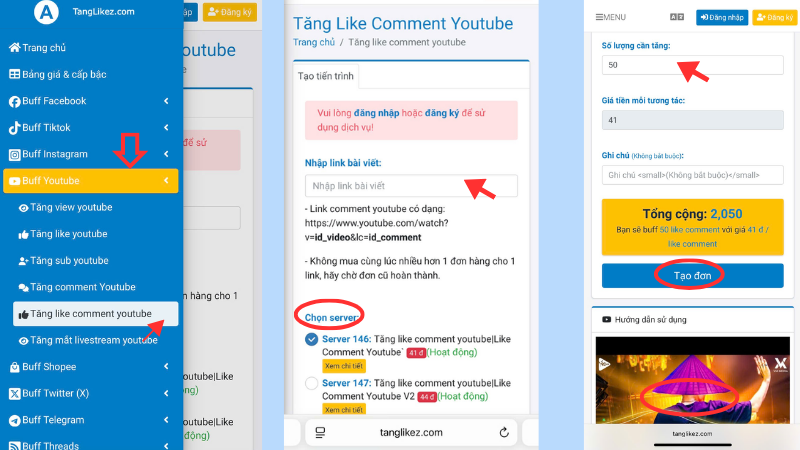Click Xem chi tiết under Server 147
Viewport: 800px width, 450px height.
pyautogui.click(x=344, y=409)
